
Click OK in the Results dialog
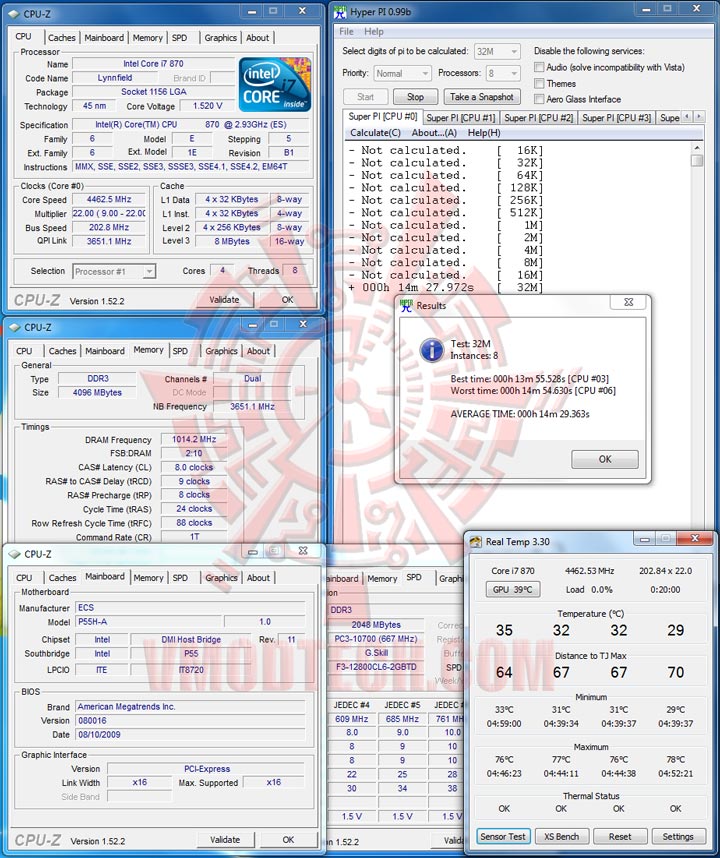click(605, 459)
